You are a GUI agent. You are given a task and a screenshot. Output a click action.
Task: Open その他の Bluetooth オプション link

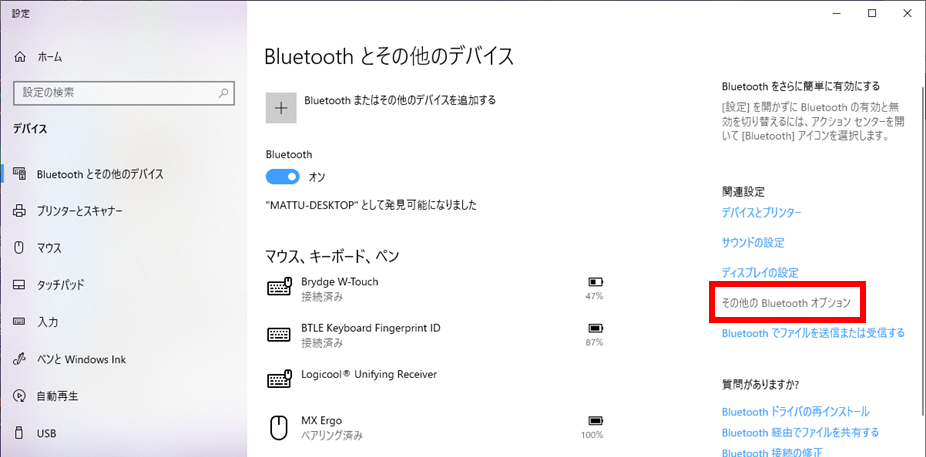pyautogui.click(x=786, y=303)
